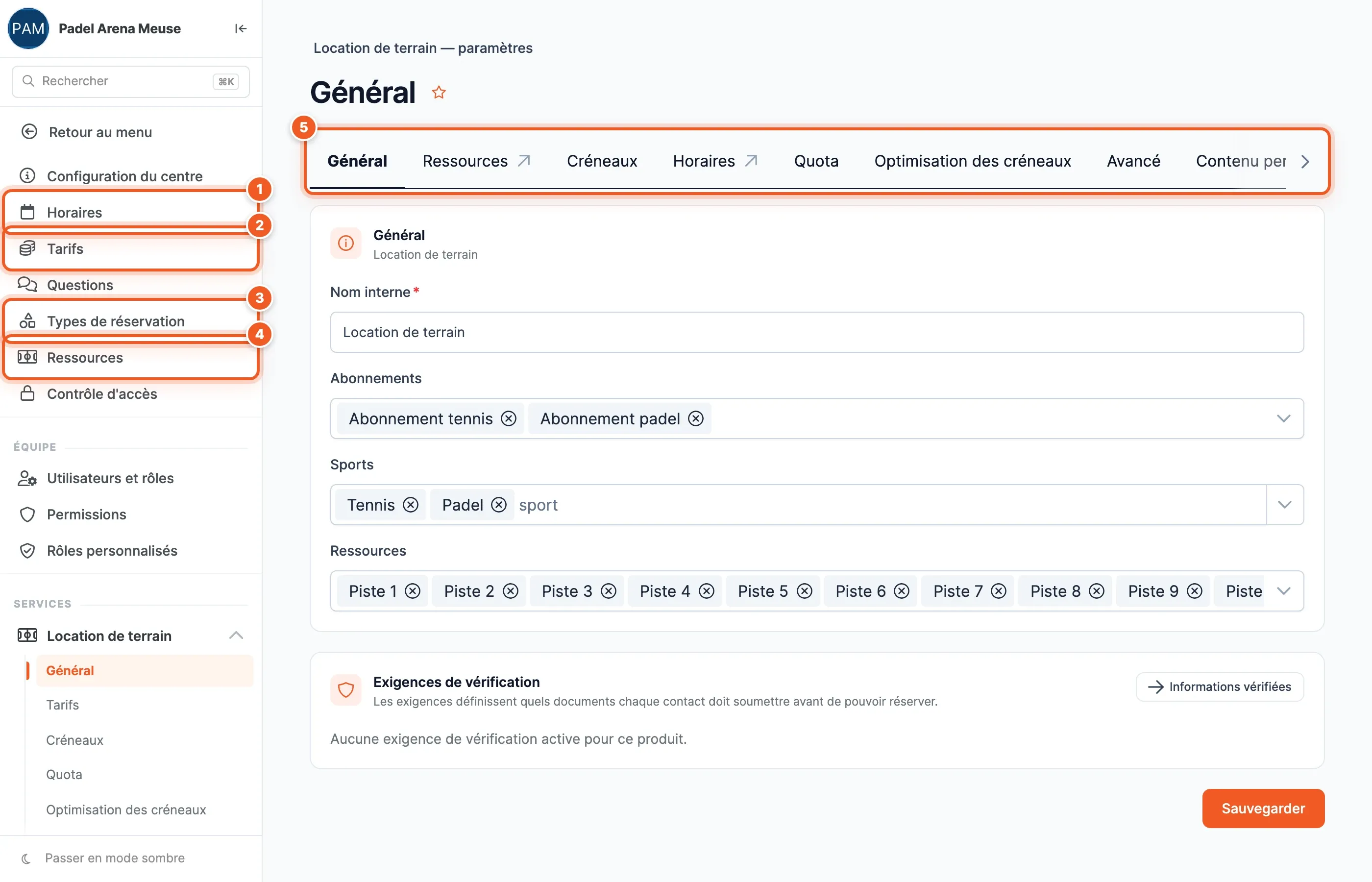Remove the Abonnement padel tag
This screenshot has height=882, width=1372.
(696, 418)
